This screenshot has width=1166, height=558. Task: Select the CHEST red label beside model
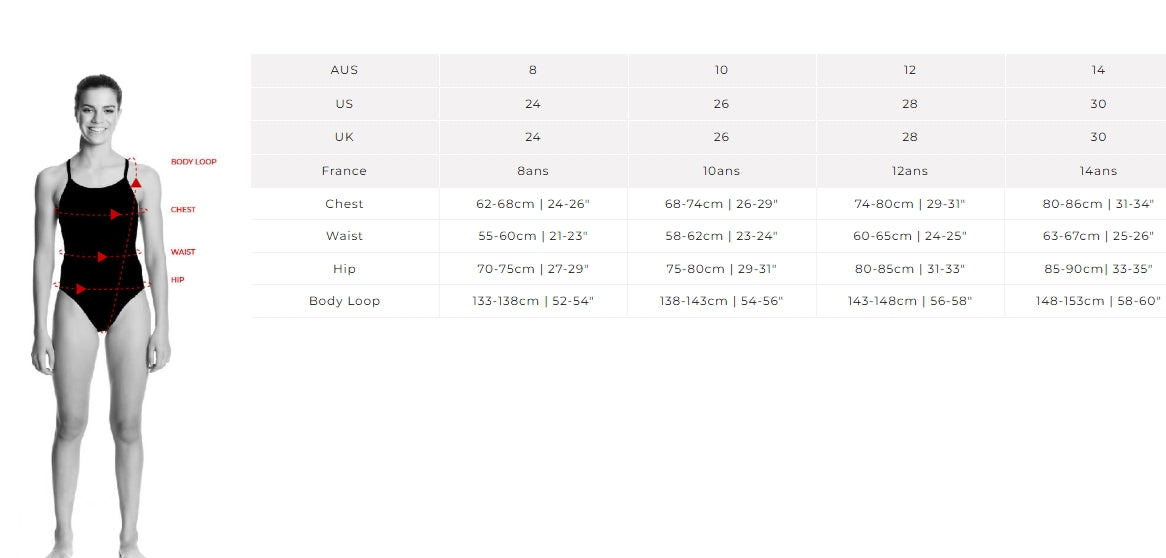click(183, 210)
